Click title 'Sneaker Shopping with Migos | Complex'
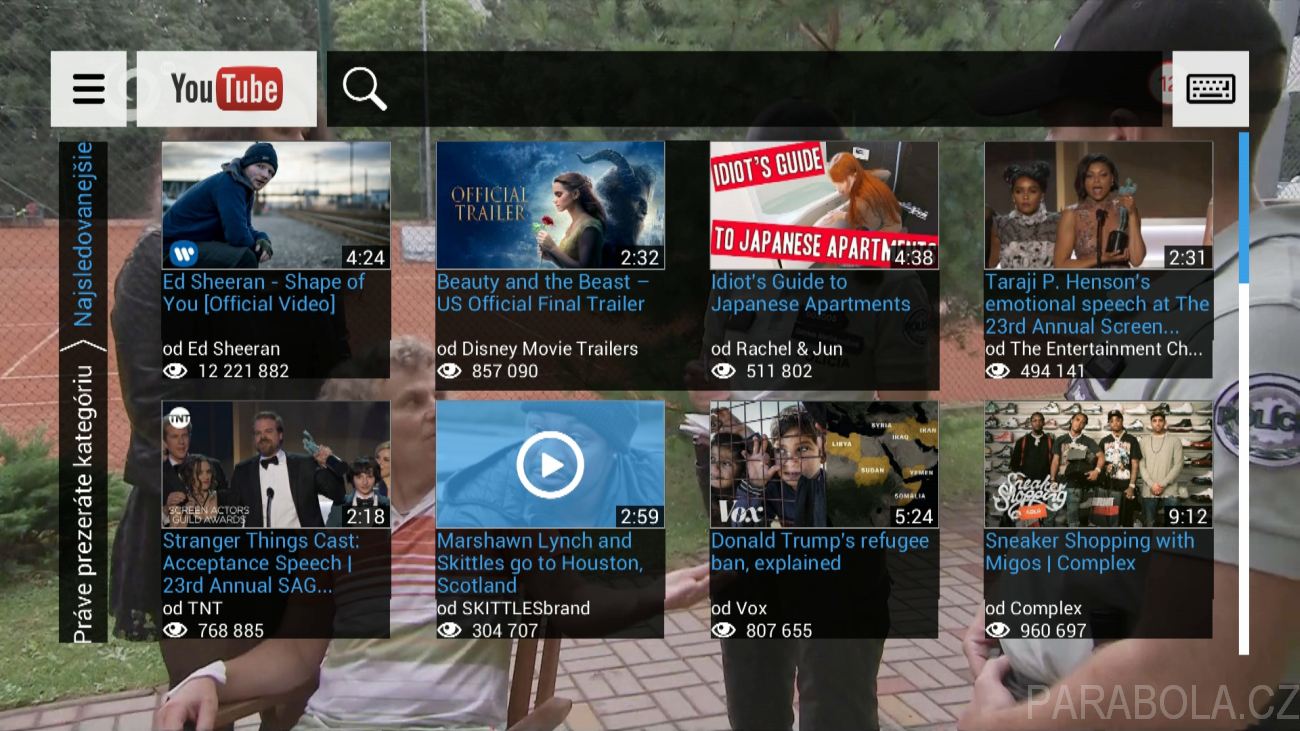Viewport: 1300px width, 731px height. pyautogui.click(x=1090, y=552)
